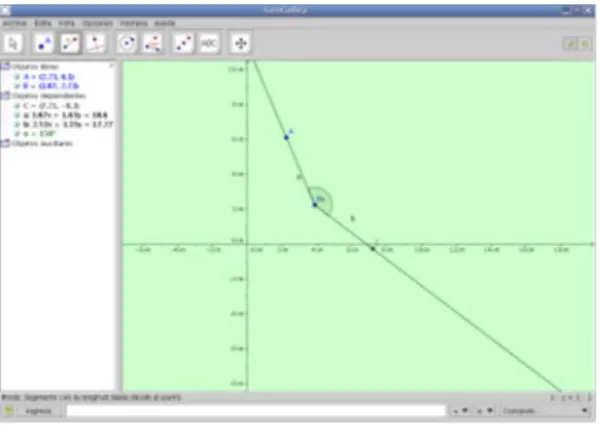The height and width of the screenshot is (427, 599).
Task: Click the Ingreso label button
Action: (x=38, y=411)
